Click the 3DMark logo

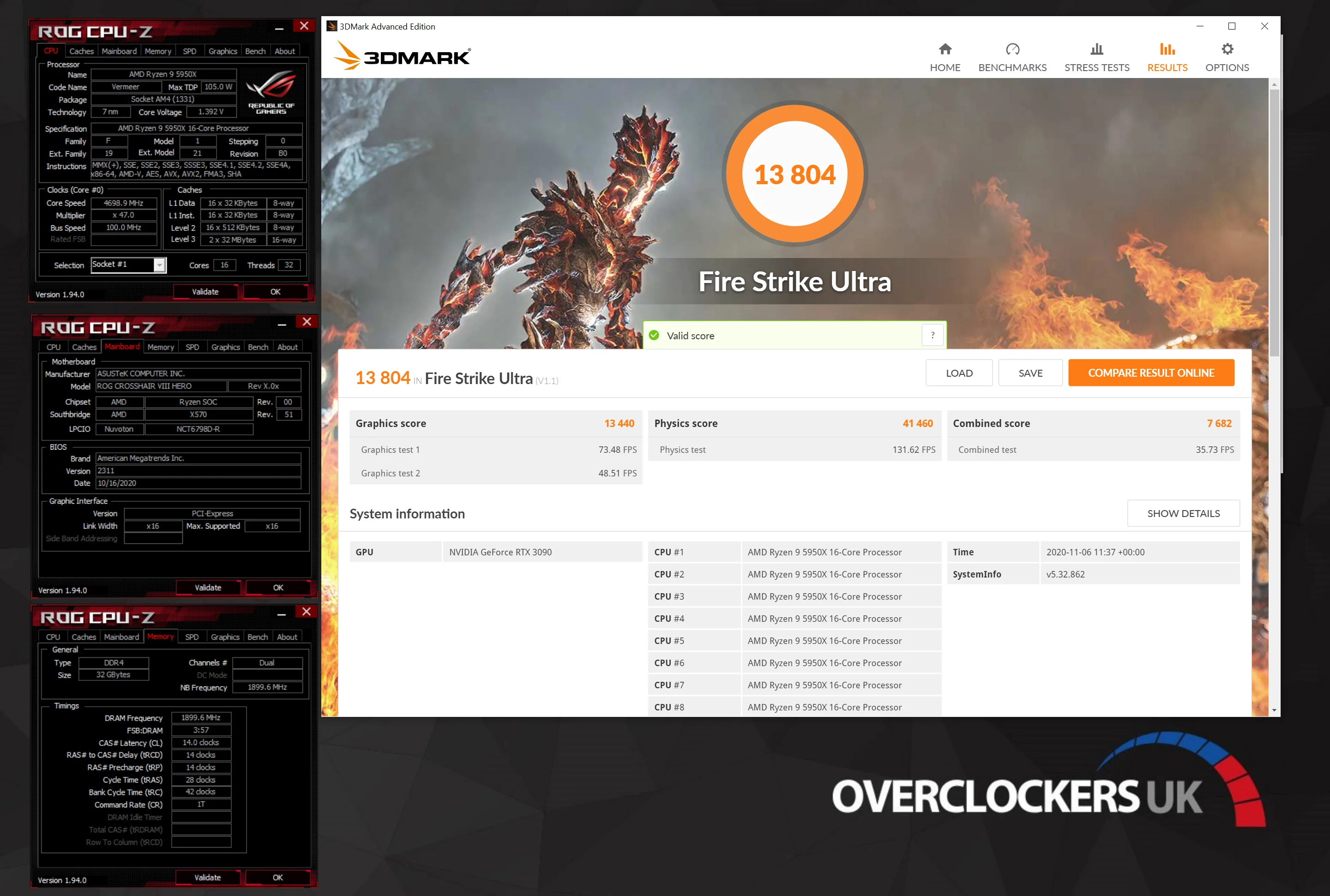point(402,55)
